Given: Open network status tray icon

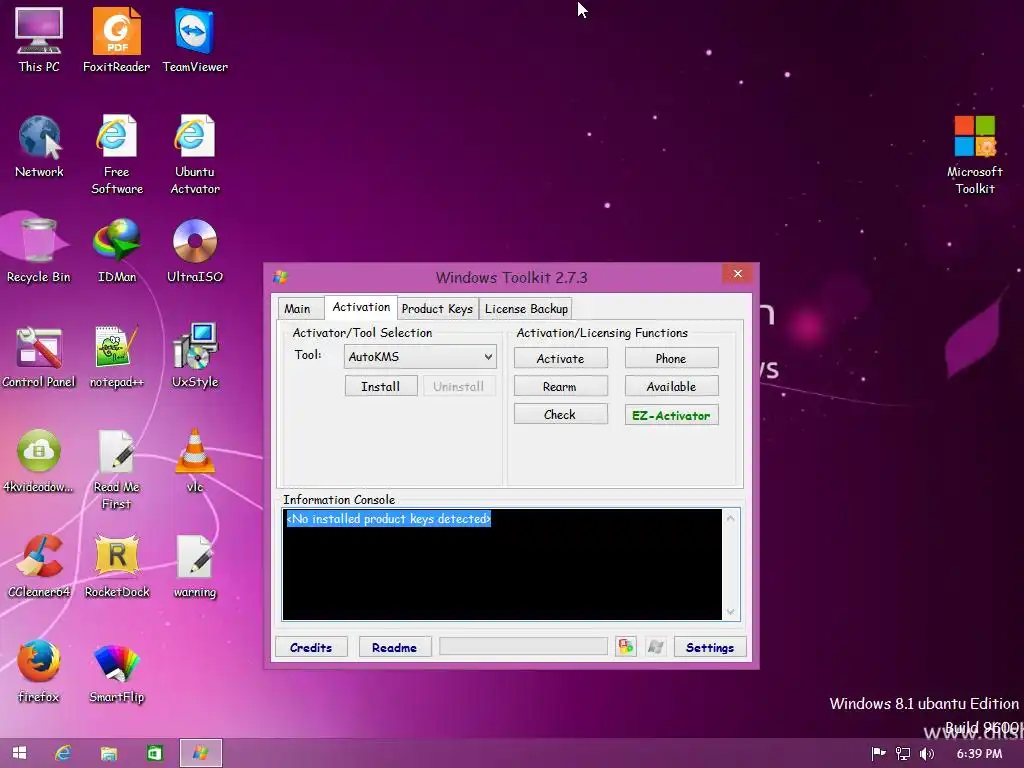Looking at the screenshot, I should point(903,754).
